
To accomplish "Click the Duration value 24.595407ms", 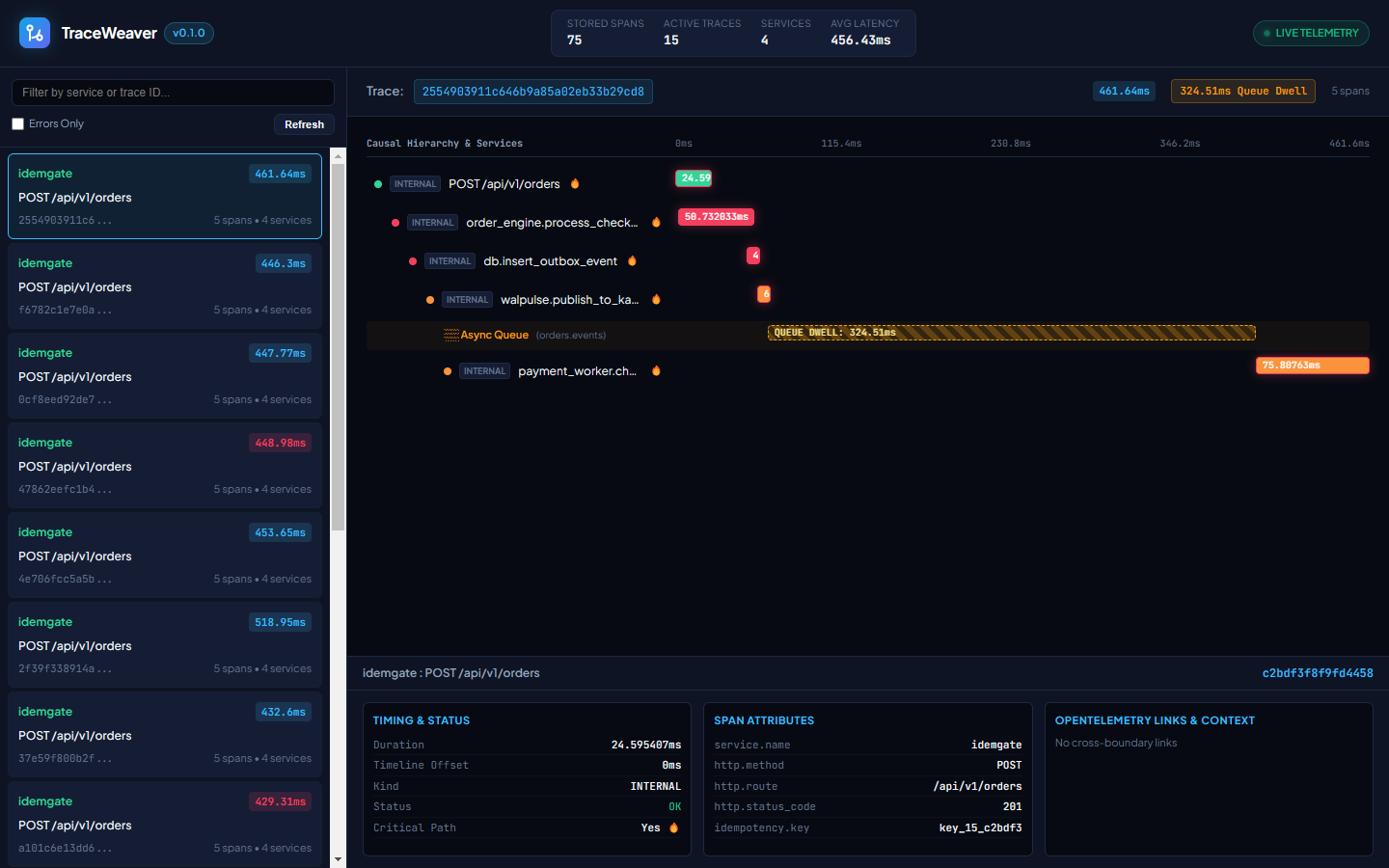I will coord(646,745).
